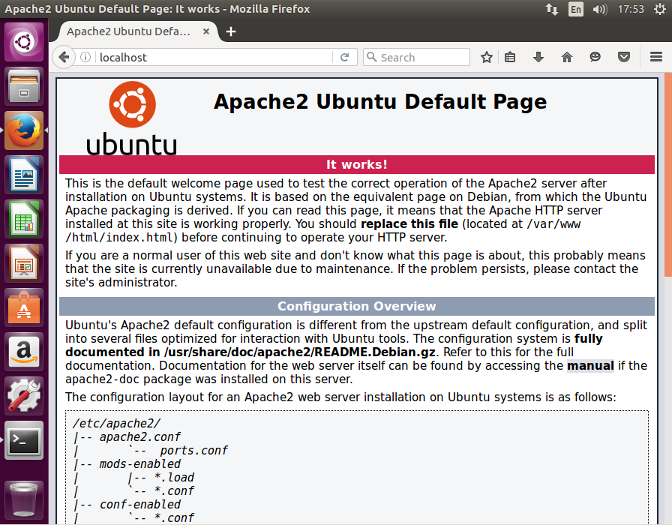
Task: Save page to Pocket icon
Action: coord(624,57)
